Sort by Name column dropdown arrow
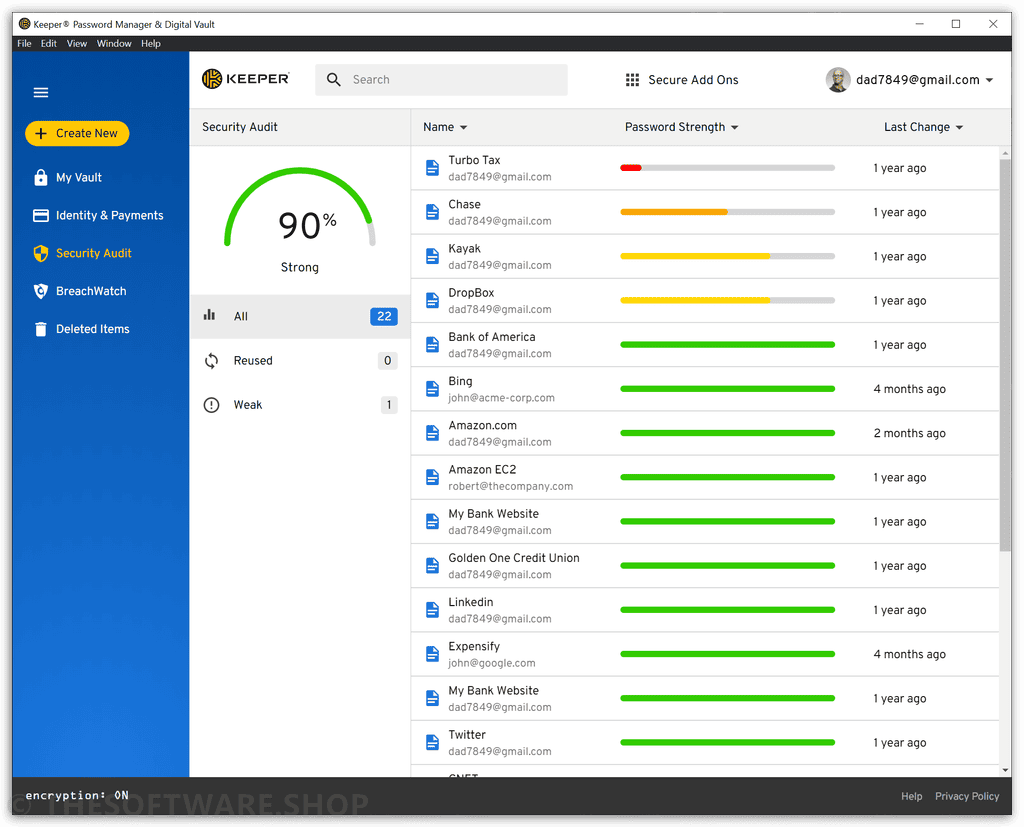This screenshot has width=1024, height=827. click(x=464, y=127)
